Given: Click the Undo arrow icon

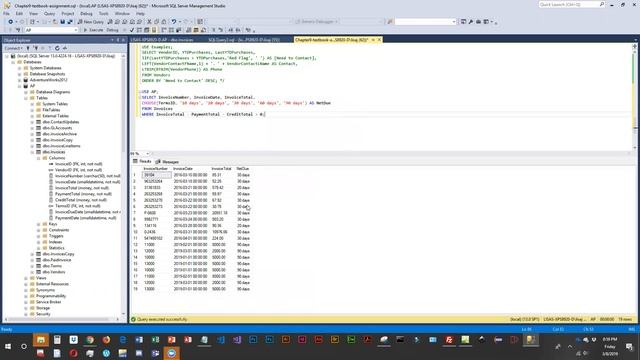Looking at the screenshot, I should click(x=174, y=22).
